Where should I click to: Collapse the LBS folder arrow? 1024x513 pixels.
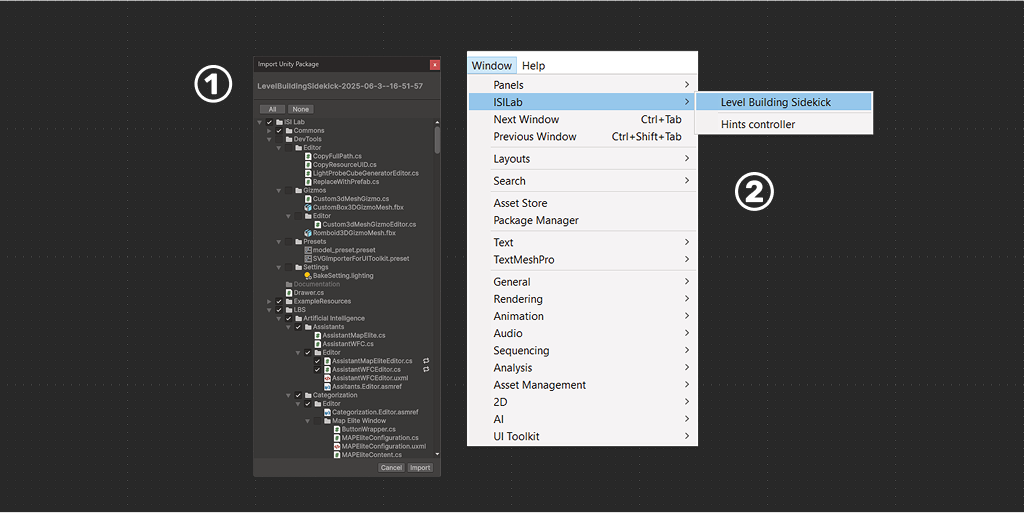pyautogui.click(x=269, y=309)
